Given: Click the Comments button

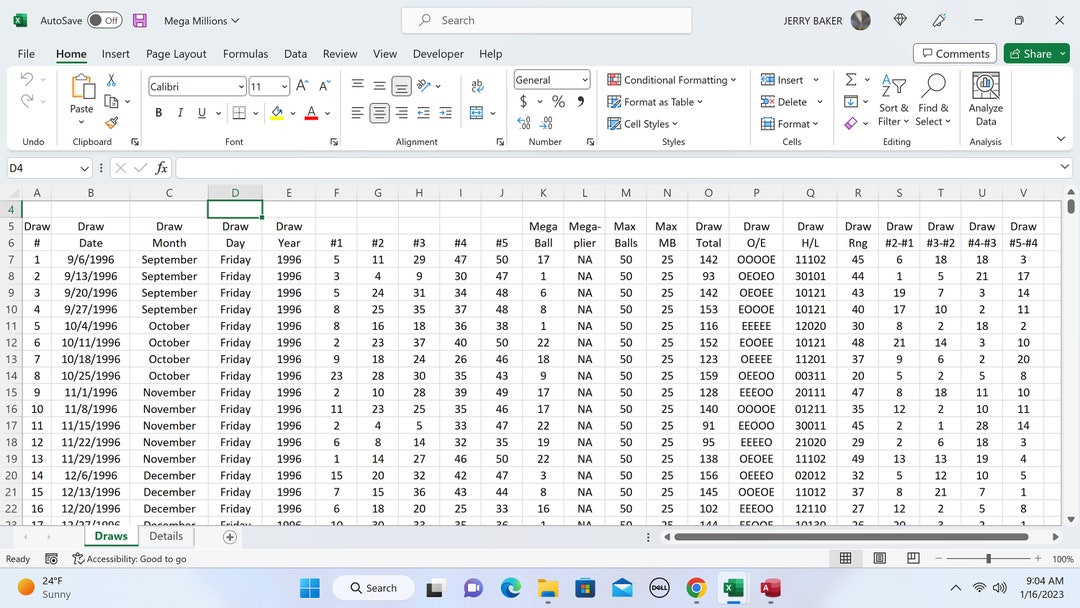Looking at the screenshot, I should coord(955,54).
